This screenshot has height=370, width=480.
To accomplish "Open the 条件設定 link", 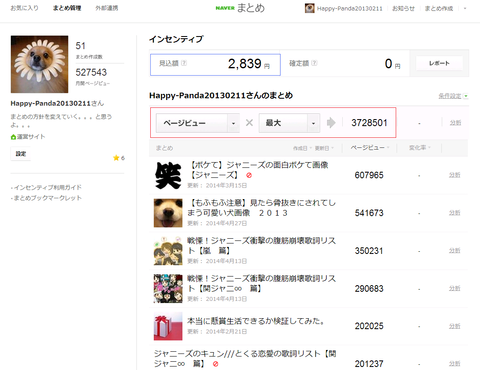I will click(x=450, y=96).
